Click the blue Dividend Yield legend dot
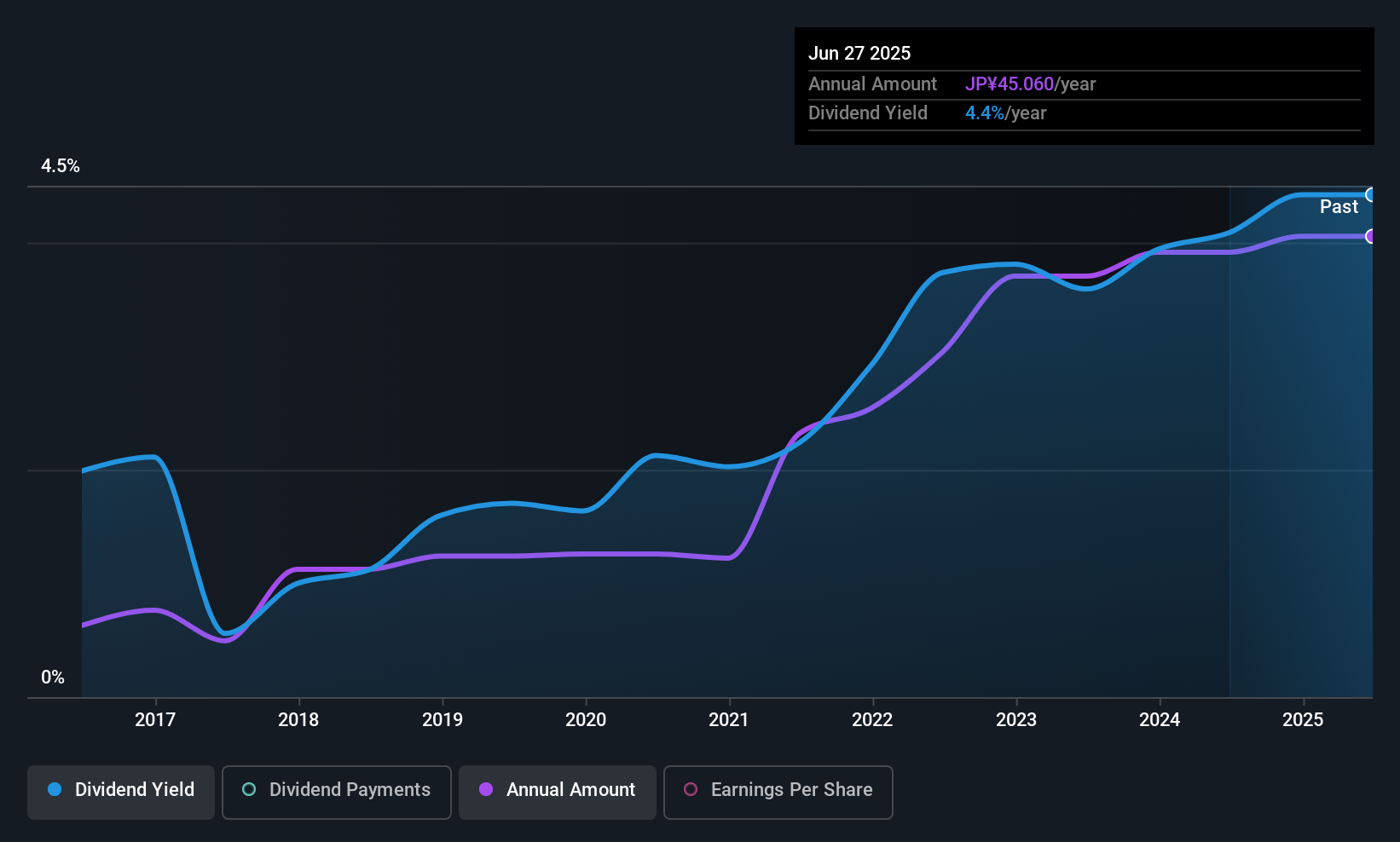1400x842 pixels. click(x=55, y=789)
